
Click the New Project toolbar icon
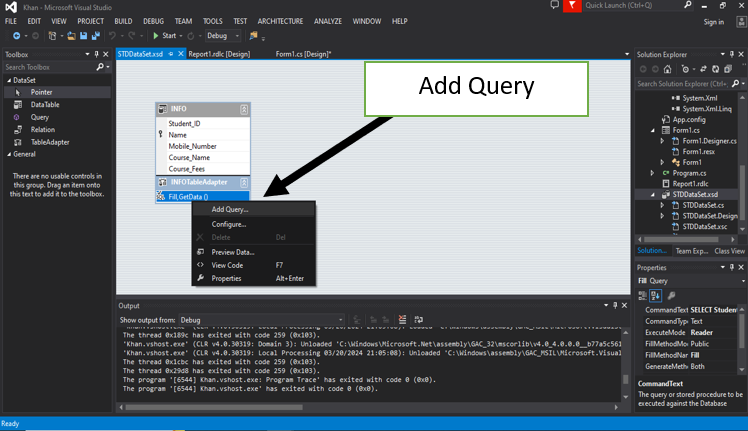pos(52,36)
